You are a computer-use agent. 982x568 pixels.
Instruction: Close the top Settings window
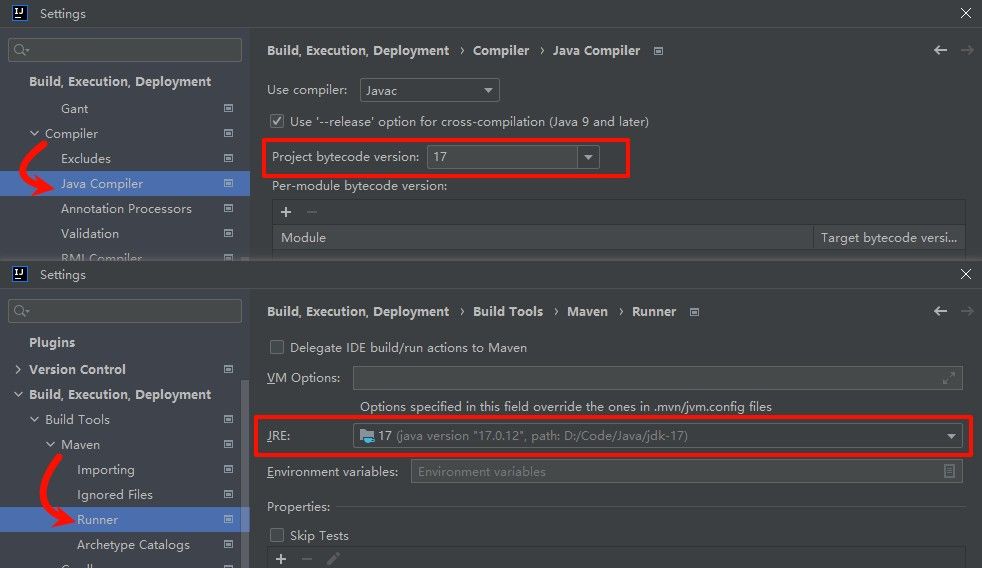pos(966,13)
